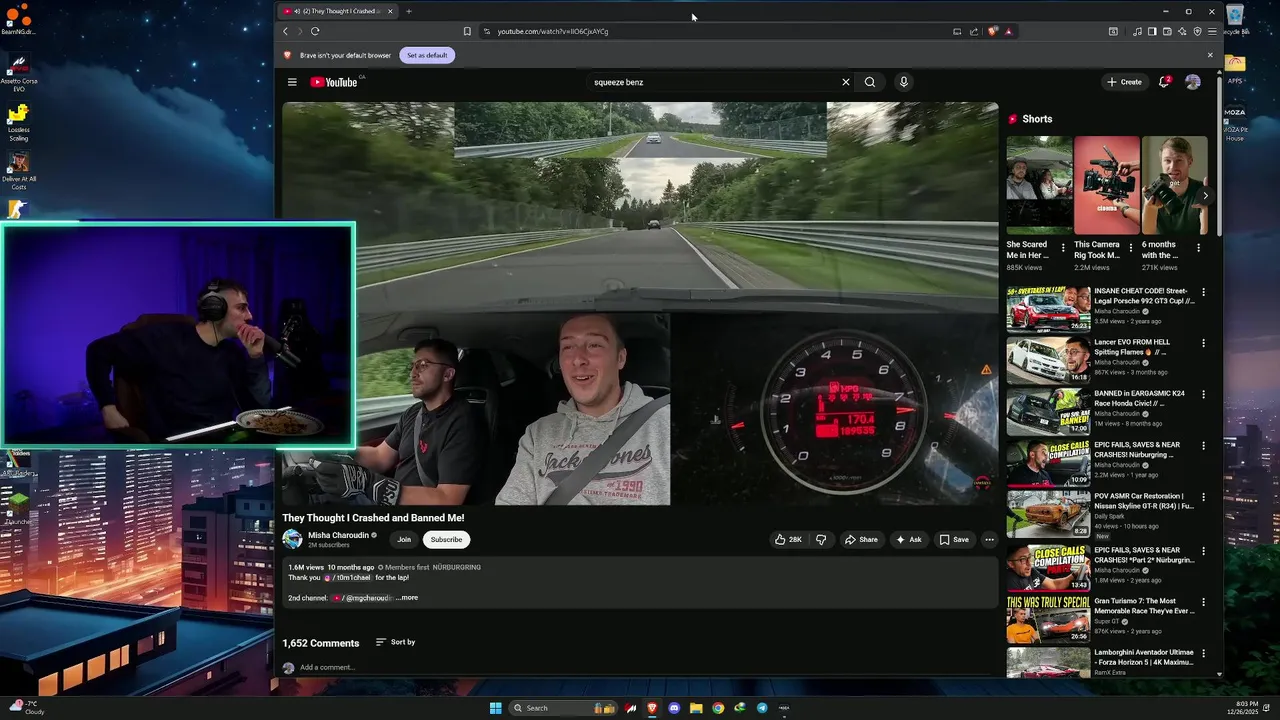Open Assetto Corsa EVO desktop shortcut
This screenshot has height=720, width=1280.
click(x=18, y=74)
